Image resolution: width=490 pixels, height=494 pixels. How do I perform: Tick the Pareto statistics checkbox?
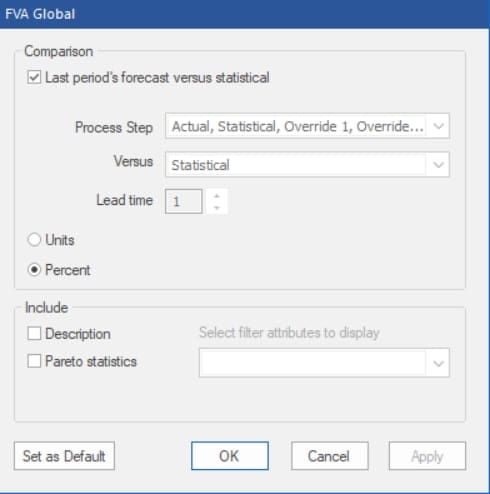[x=34, y=361]
